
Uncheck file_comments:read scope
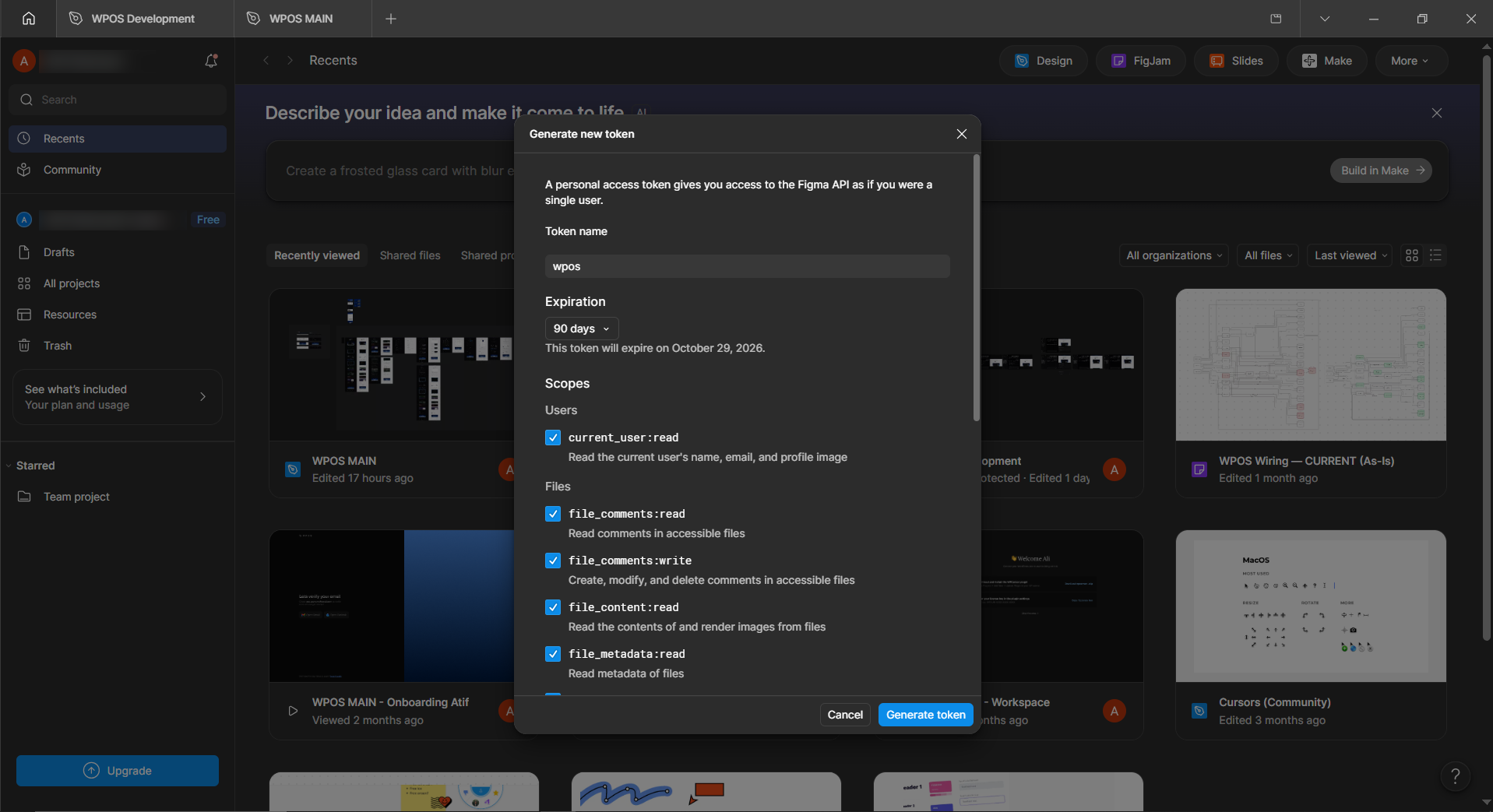(x=553, y=514)
